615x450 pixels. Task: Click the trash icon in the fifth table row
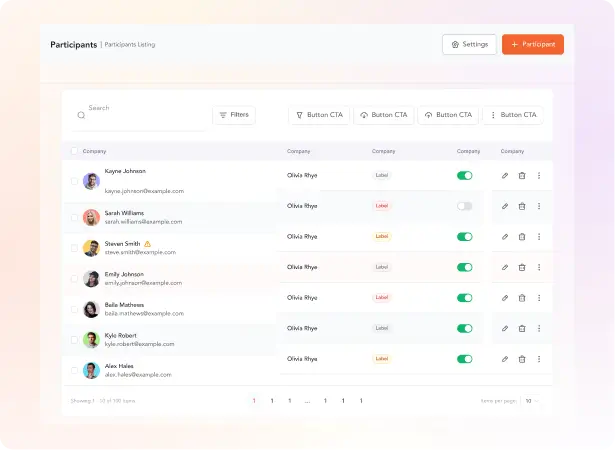[522, 298]
